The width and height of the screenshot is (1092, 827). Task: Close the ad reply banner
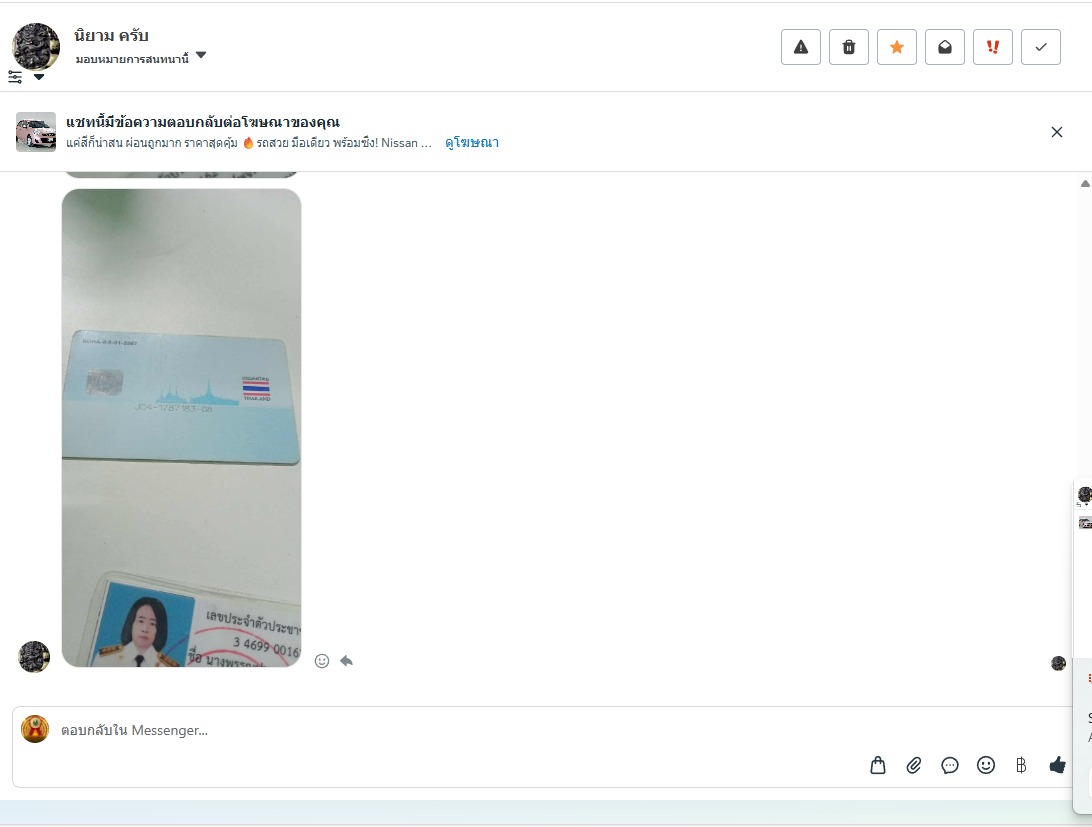pyautogui.click(x=1056, y=132)
